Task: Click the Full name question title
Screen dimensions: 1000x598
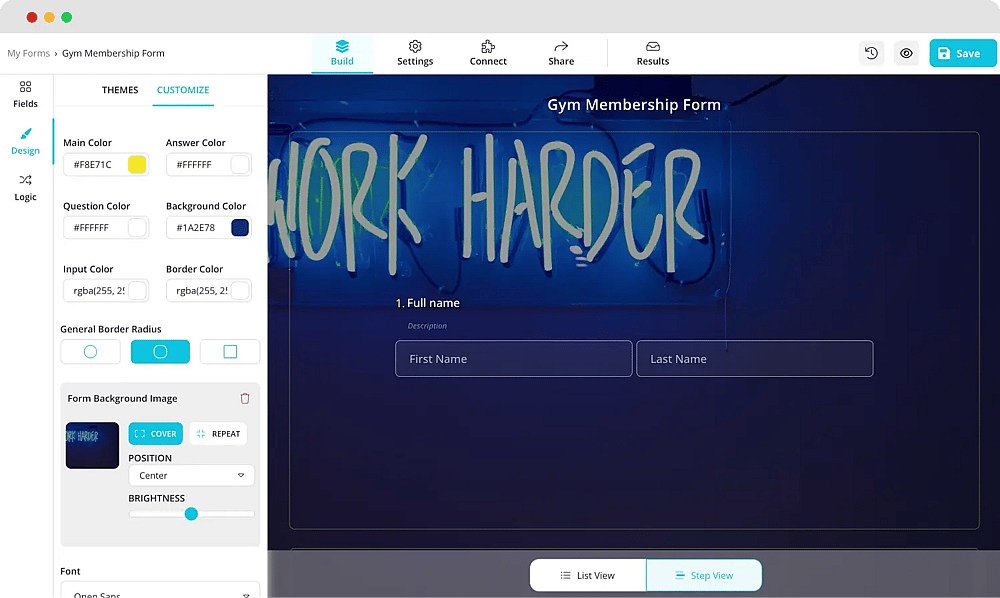Action: [433, 303]
